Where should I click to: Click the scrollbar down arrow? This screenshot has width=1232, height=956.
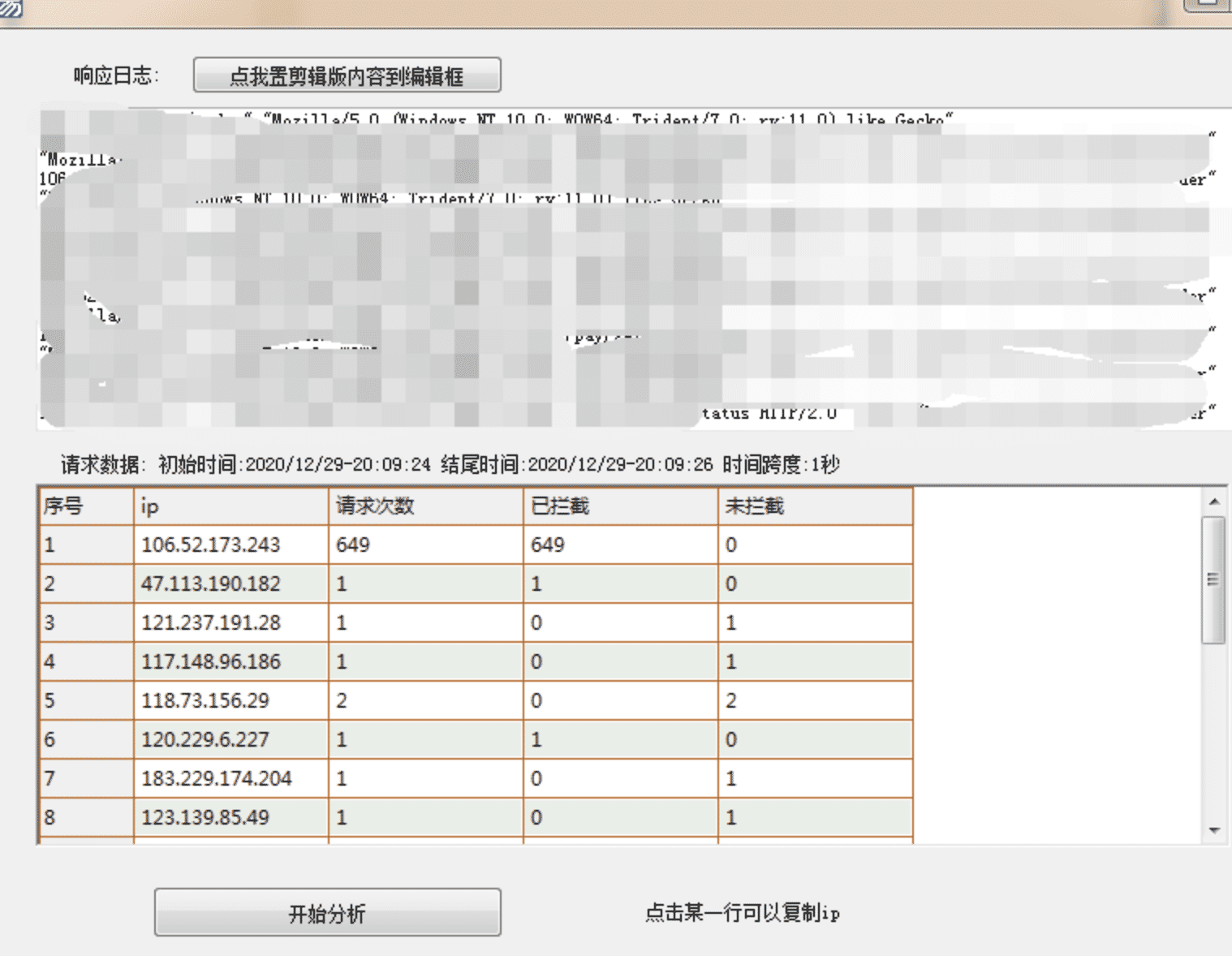(x=1214, y=830)
